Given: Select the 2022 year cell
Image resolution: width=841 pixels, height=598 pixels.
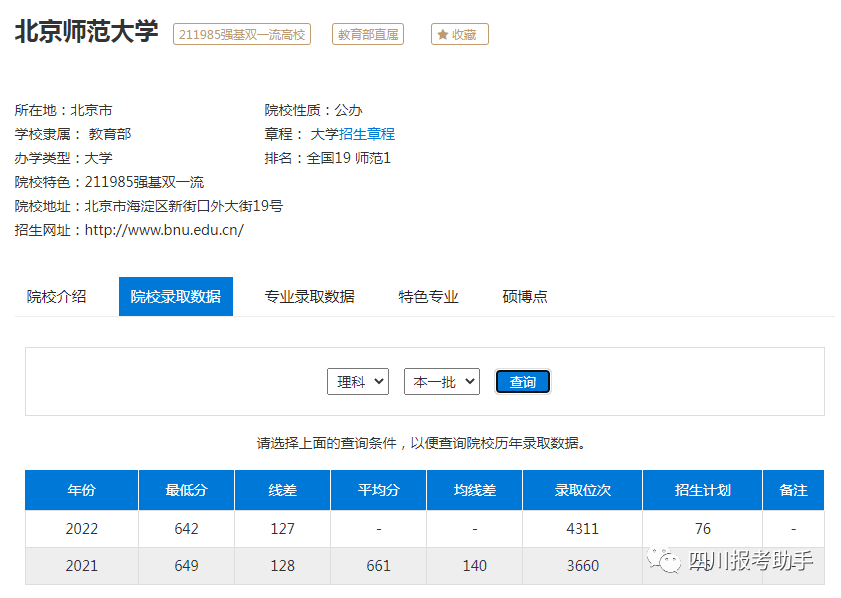Looking at the screenshot, I should click(x=82, y=529).
